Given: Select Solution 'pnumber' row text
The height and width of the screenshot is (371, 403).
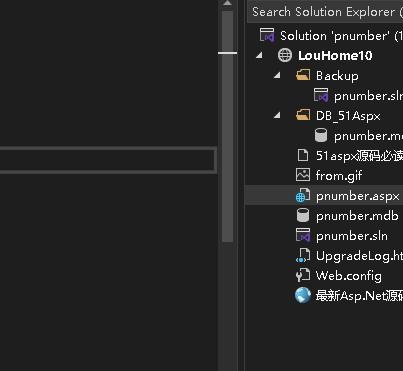Looking at the screenshot, I should coord(341,36).
